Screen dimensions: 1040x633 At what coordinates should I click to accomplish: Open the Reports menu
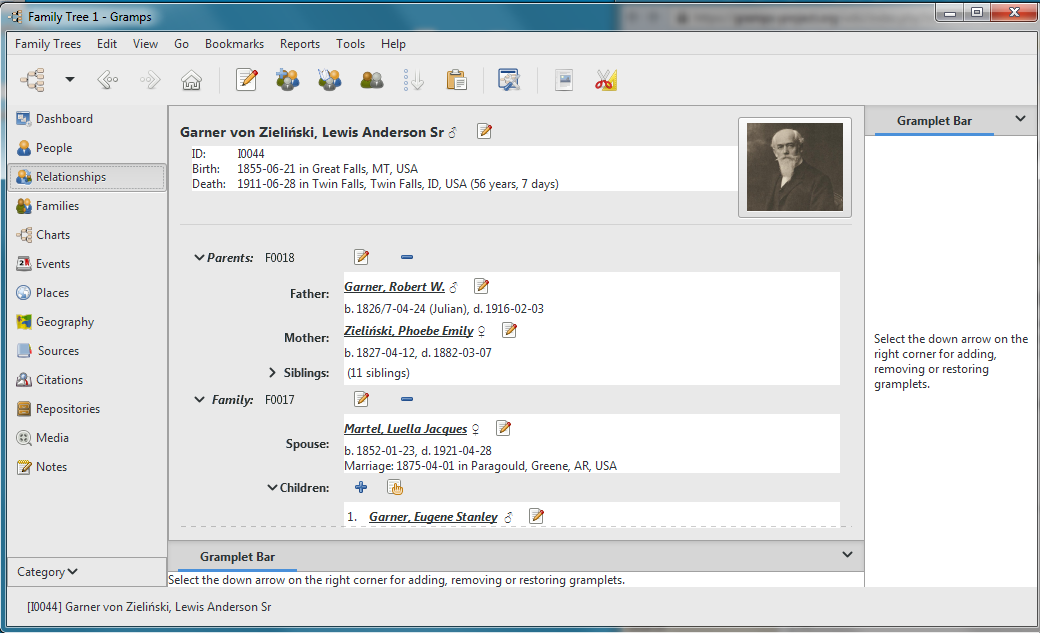pyautogui.click(x=300, y=44)
